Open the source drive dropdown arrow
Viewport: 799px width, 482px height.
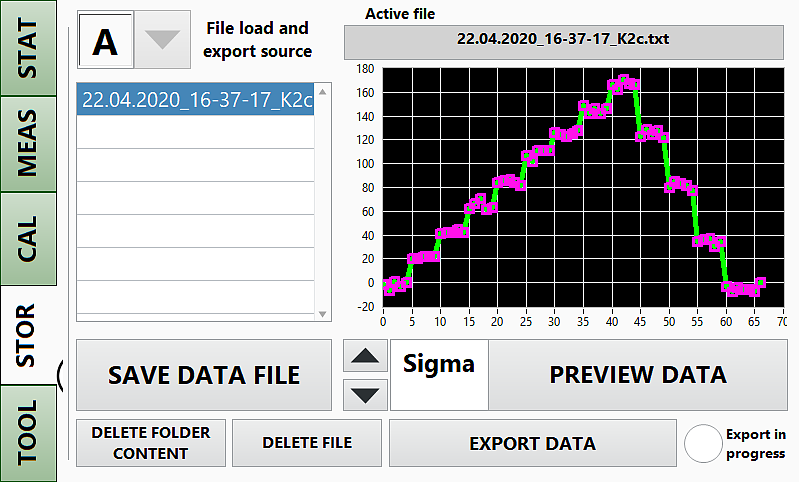pos(162,40)
